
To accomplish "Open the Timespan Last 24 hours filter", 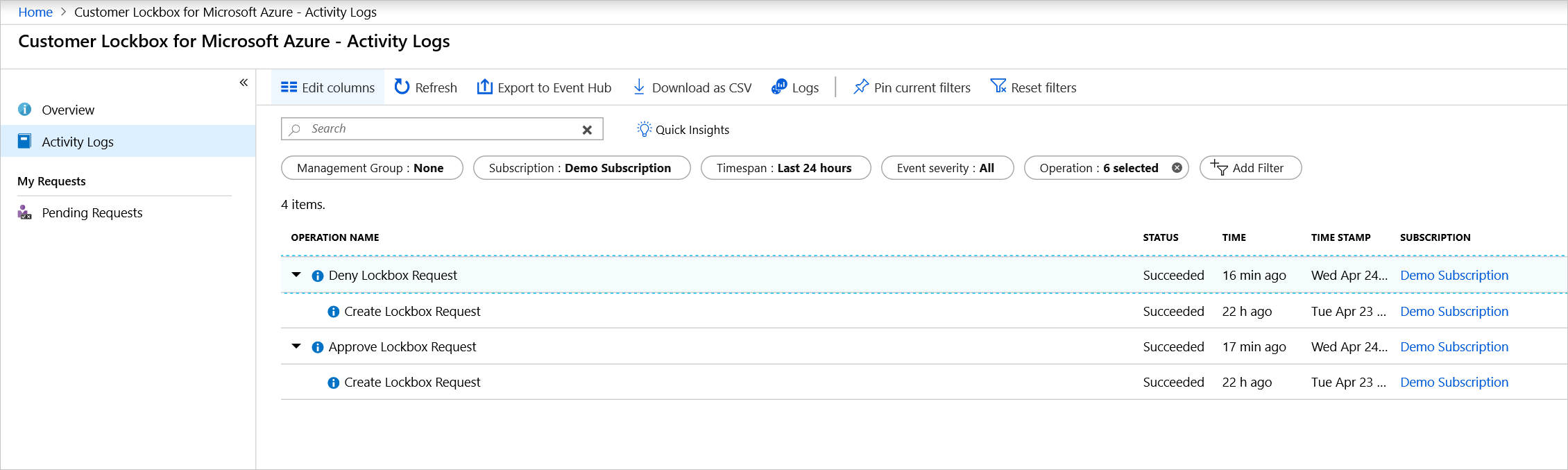I will pyautogui.click(x=785, y=168).
